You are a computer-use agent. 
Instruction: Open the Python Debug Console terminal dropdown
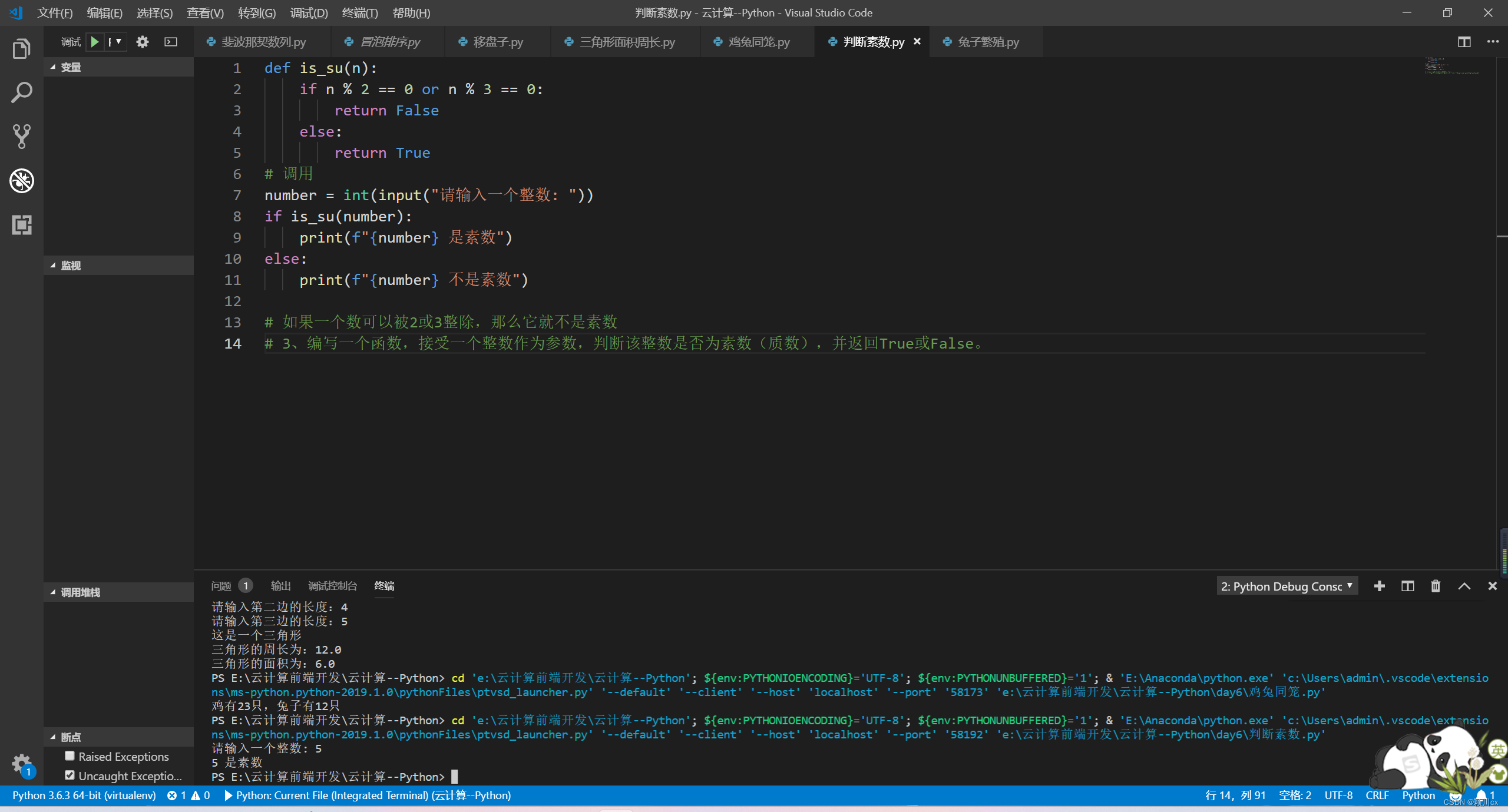tap(1287, 586)
